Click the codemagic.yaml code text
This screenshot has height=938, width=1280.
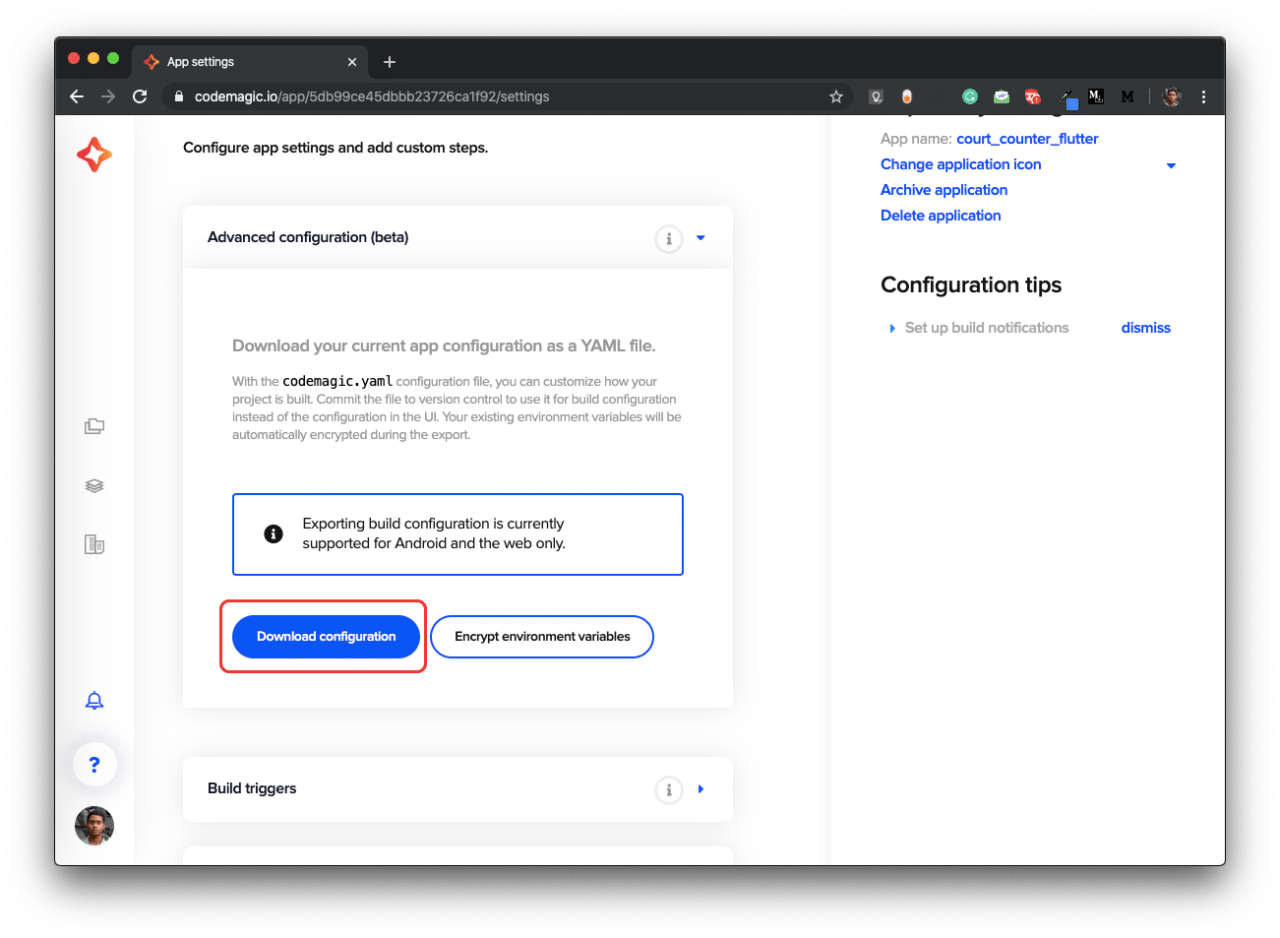(338, 381)
